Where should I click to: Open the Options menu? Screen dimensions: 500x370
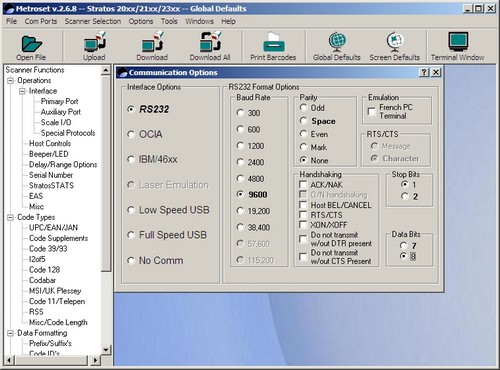pyautogui.click(x=141, y=21)
